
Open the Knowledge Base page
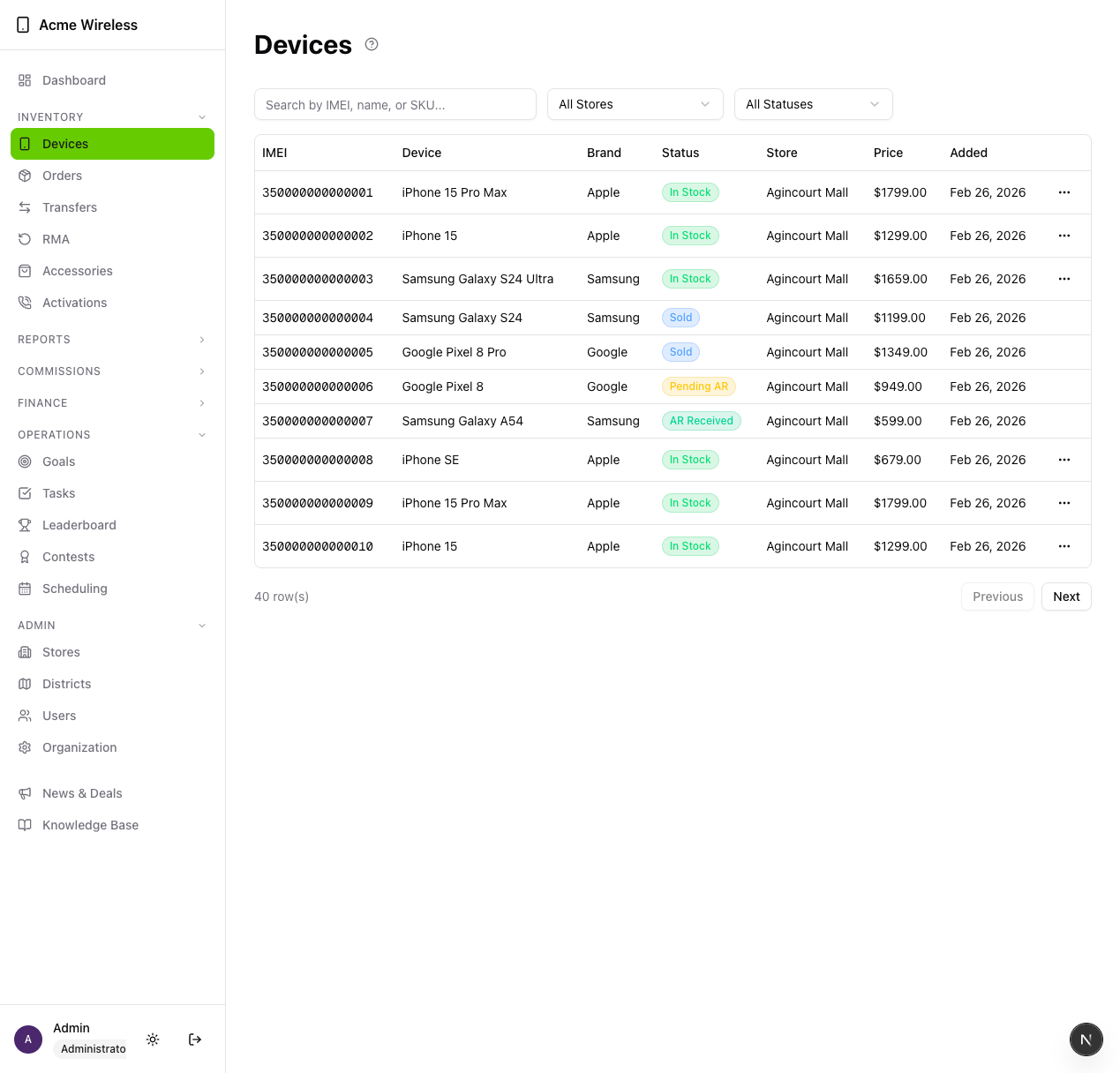pos(90,825)
